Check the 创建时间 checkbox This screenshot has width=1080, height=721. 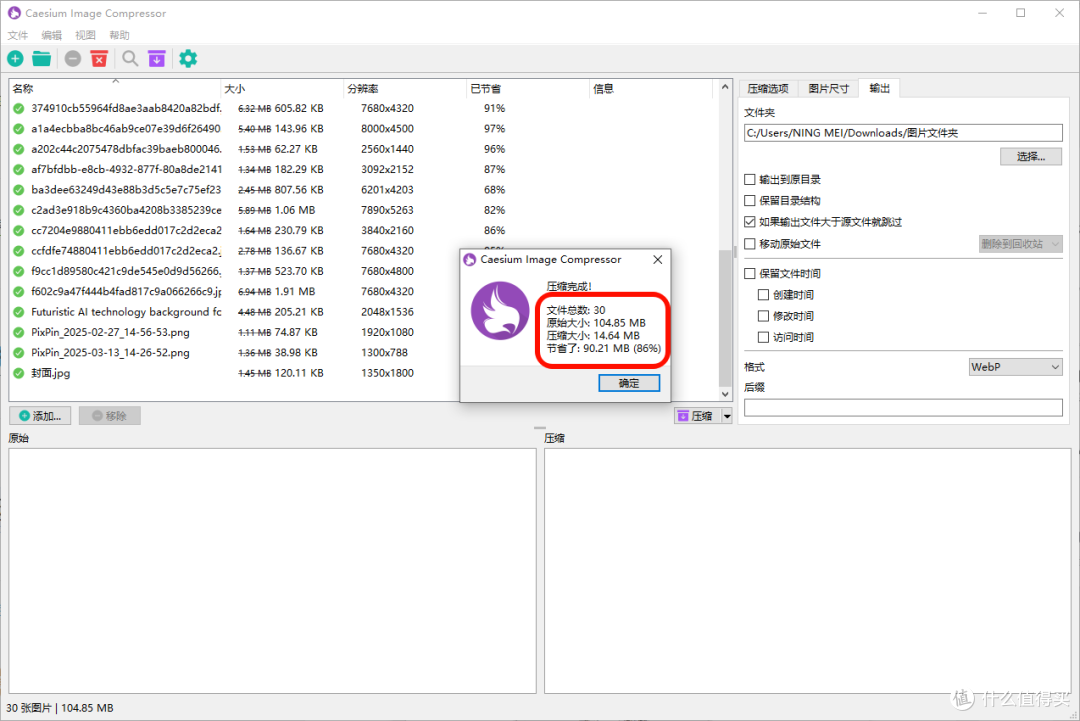click(x=763, y=295)
